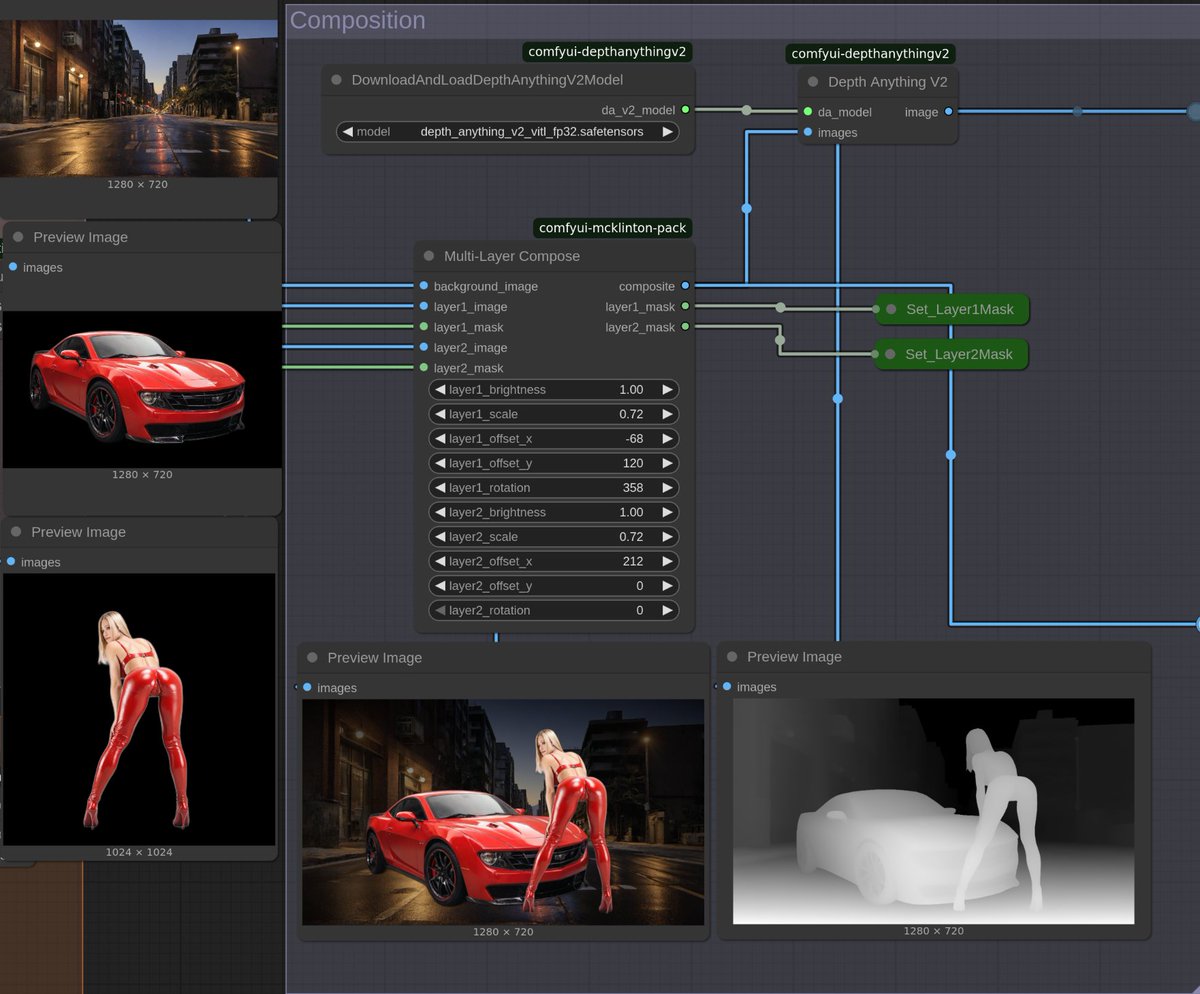Click the images input socket of the composite preview
Image resolution: width=1200 pixels, height=994 pixels.
tap(307, 687)
